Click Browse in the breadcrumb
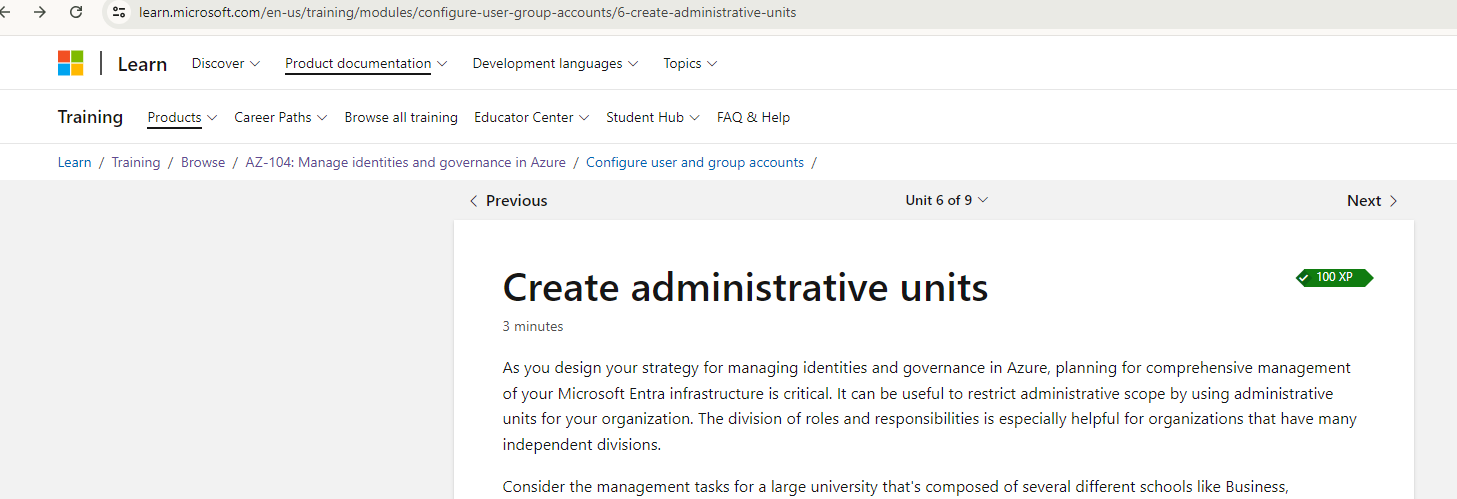Screen dimensions: 1457x499 click(x=203, y=162)
